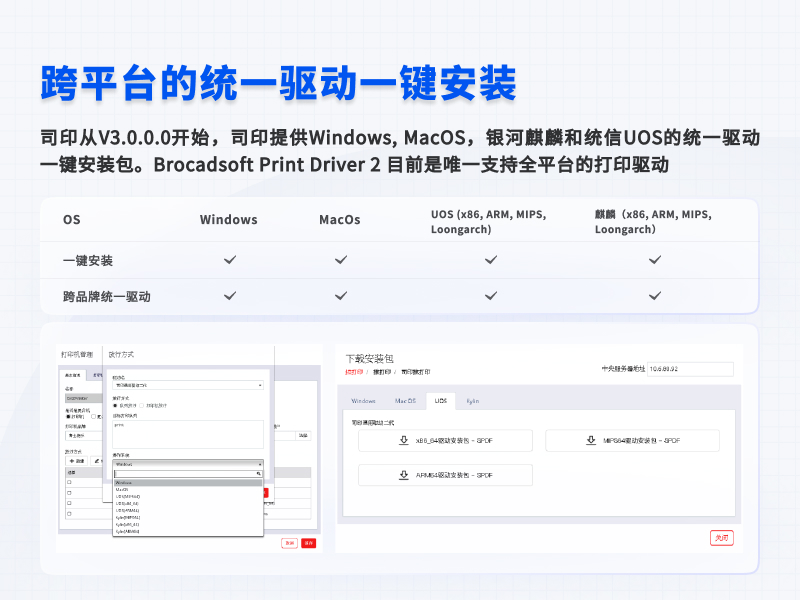Select the UOS tab in download dialog
Screen dimensions: 800x600
point(441,401)
